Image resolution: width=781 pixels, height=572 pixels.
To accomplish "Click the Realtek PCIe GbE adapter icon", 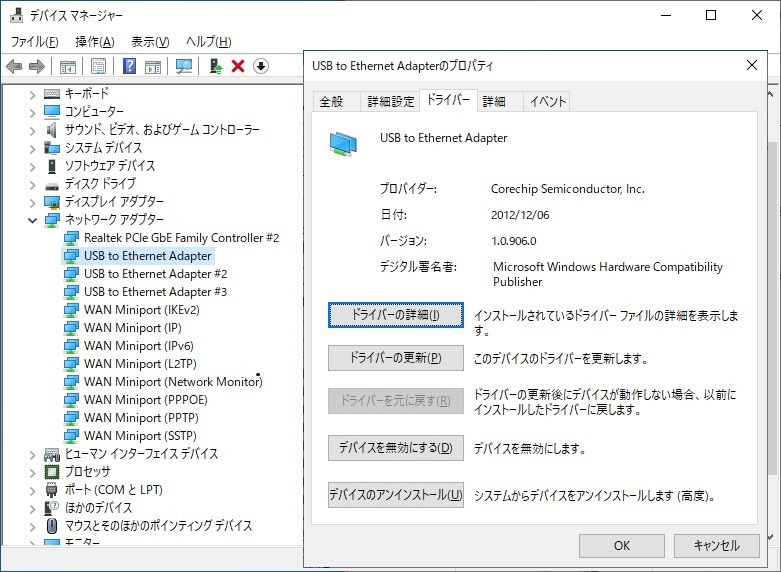I will pos(71,238).
